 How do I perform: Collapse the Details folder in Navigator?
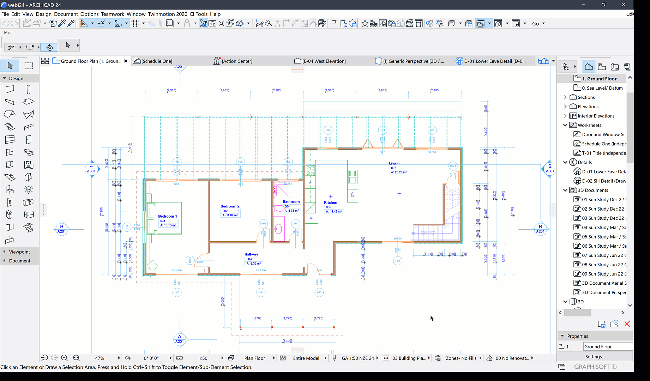565,162
